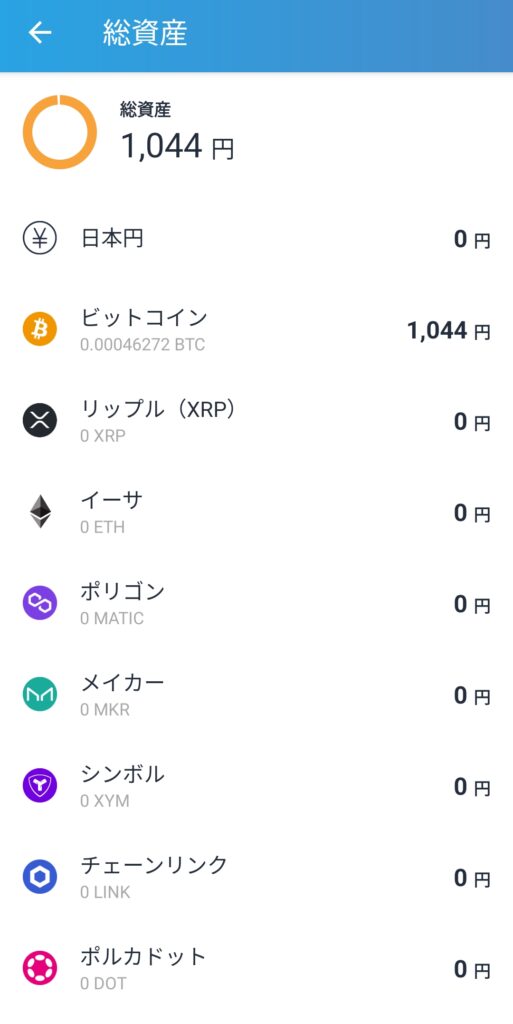Select the Maker MKR green icon
Image resolution: width=513 pixels, height=1024 pixels.
40,694
